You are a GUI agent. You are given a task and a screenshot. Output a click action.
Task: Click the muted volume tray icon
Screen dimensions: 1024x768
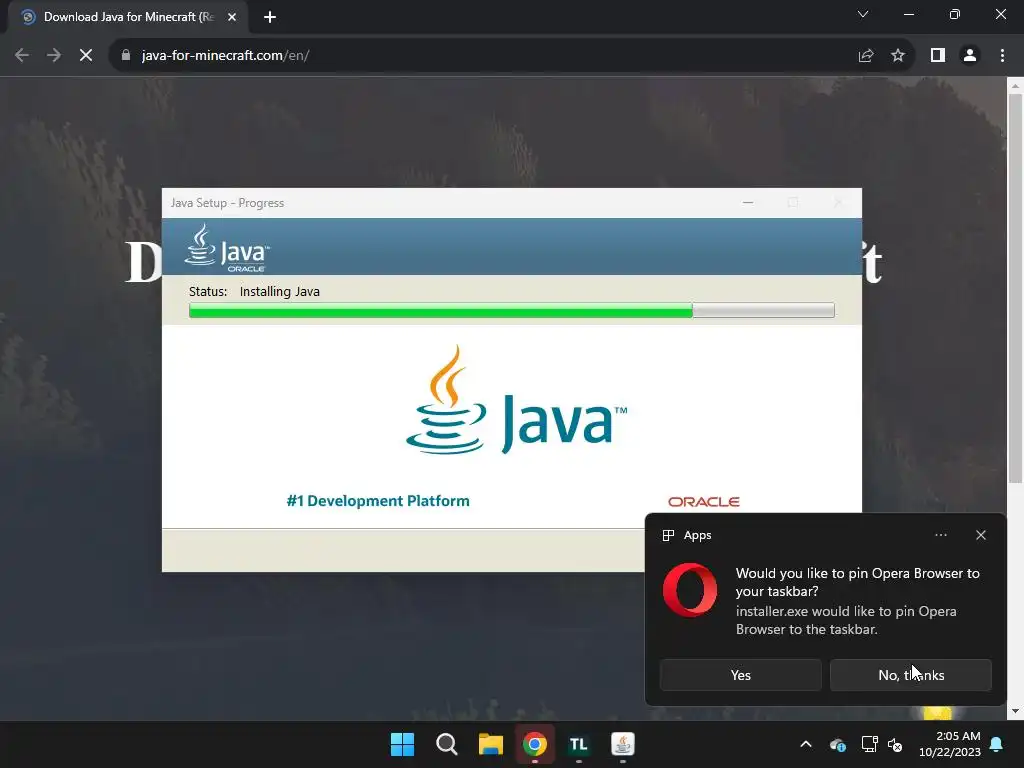point(895,744)
